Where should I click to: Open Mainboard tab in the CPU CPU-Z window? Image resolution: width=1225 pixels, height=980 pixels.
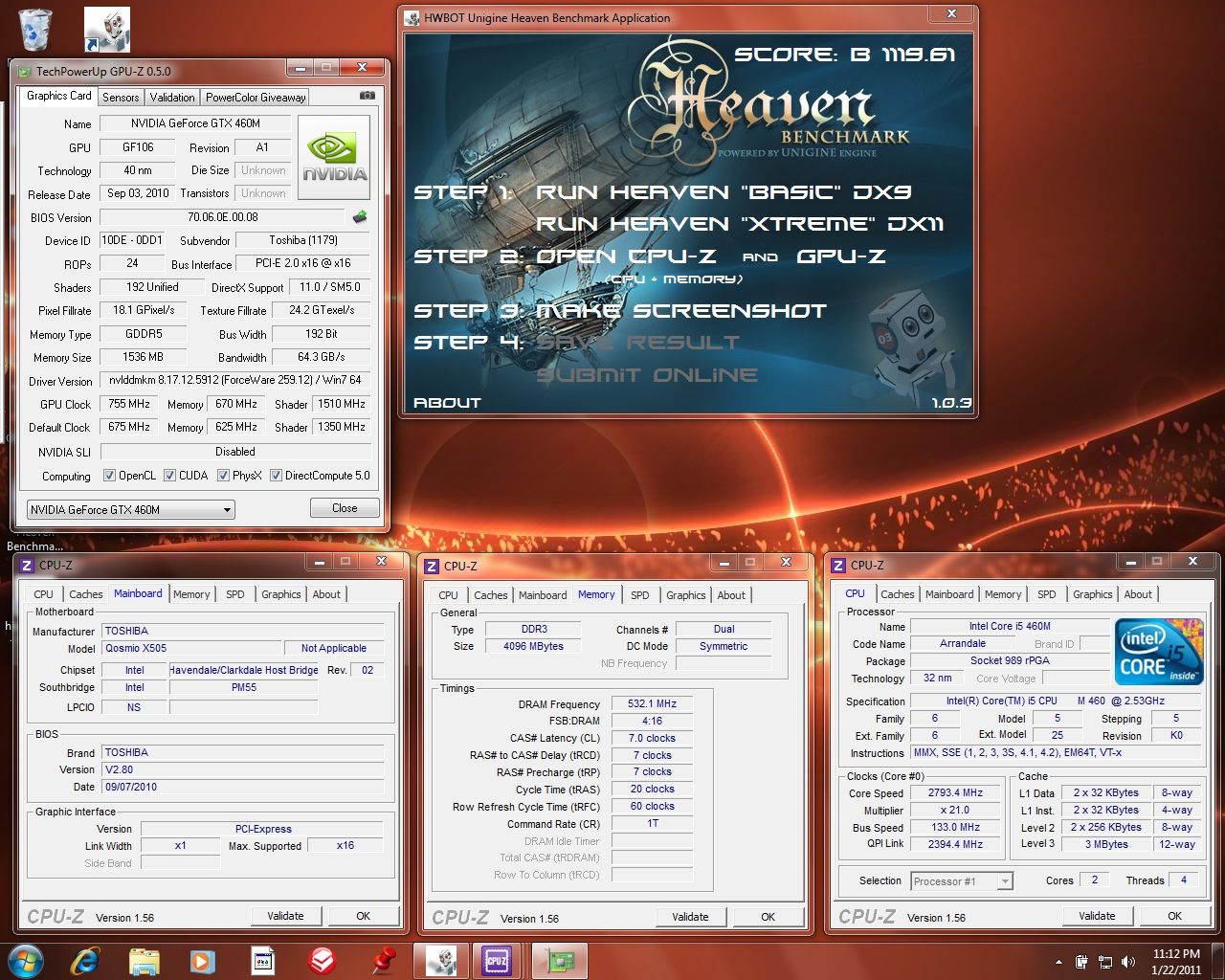949,594
